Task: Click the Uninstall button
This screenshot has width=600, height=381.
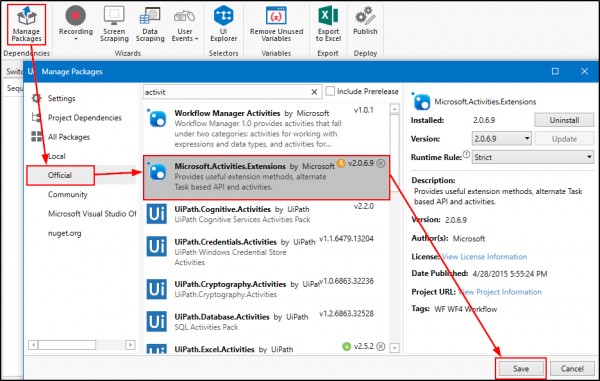Action: (x=564, y=120)
